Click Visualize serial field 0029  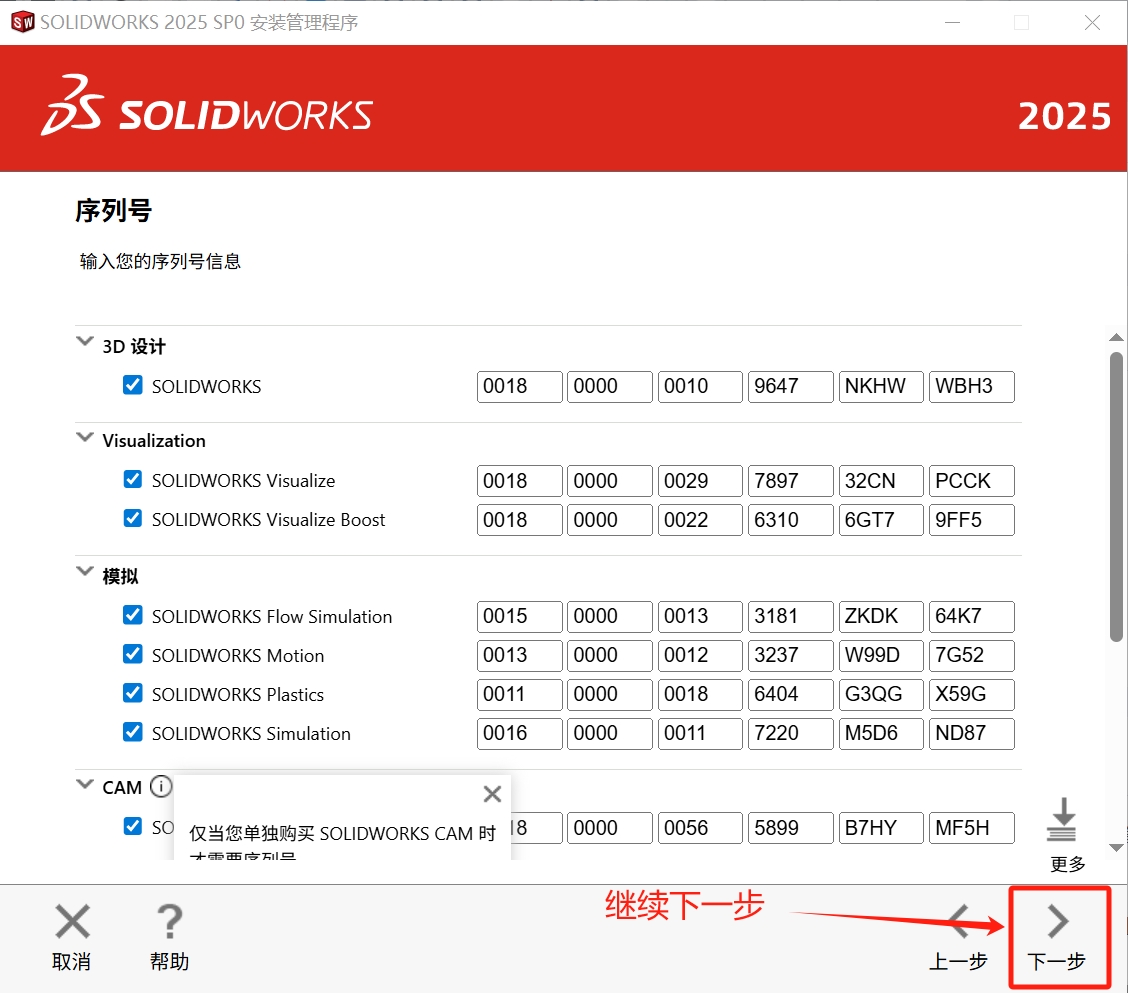[700, 481]
